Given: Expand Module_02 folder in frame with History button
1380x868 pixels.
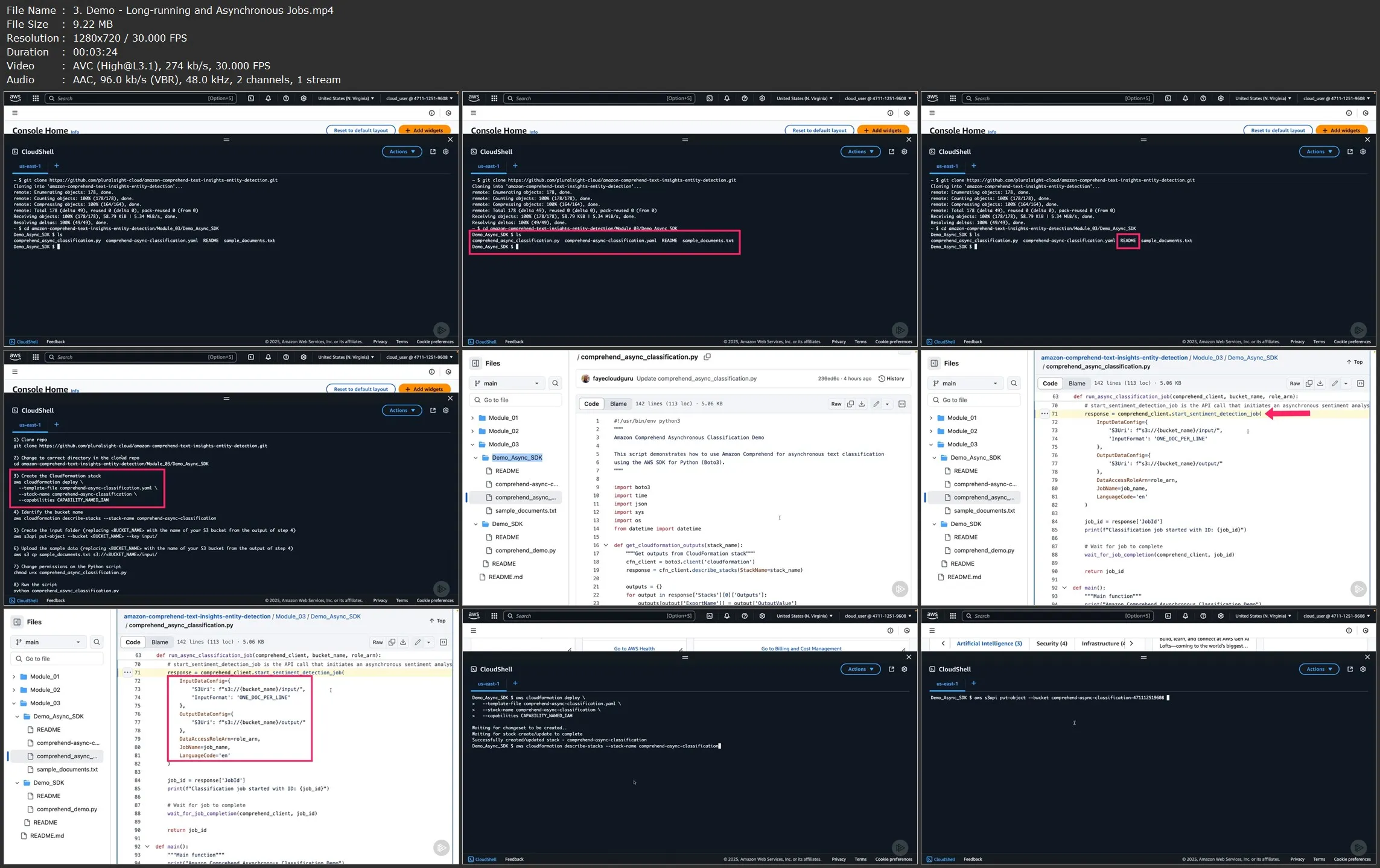Looking at the screenshot, I should pos(472,431).
